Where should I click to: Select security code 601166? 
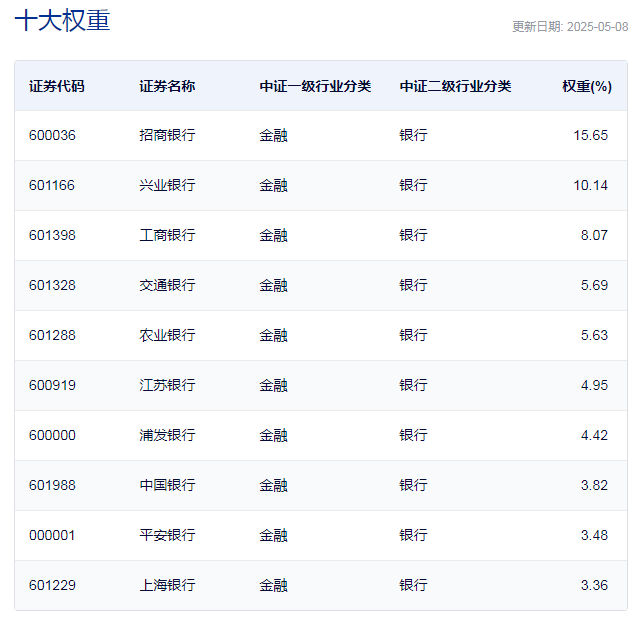click(52, 185)
